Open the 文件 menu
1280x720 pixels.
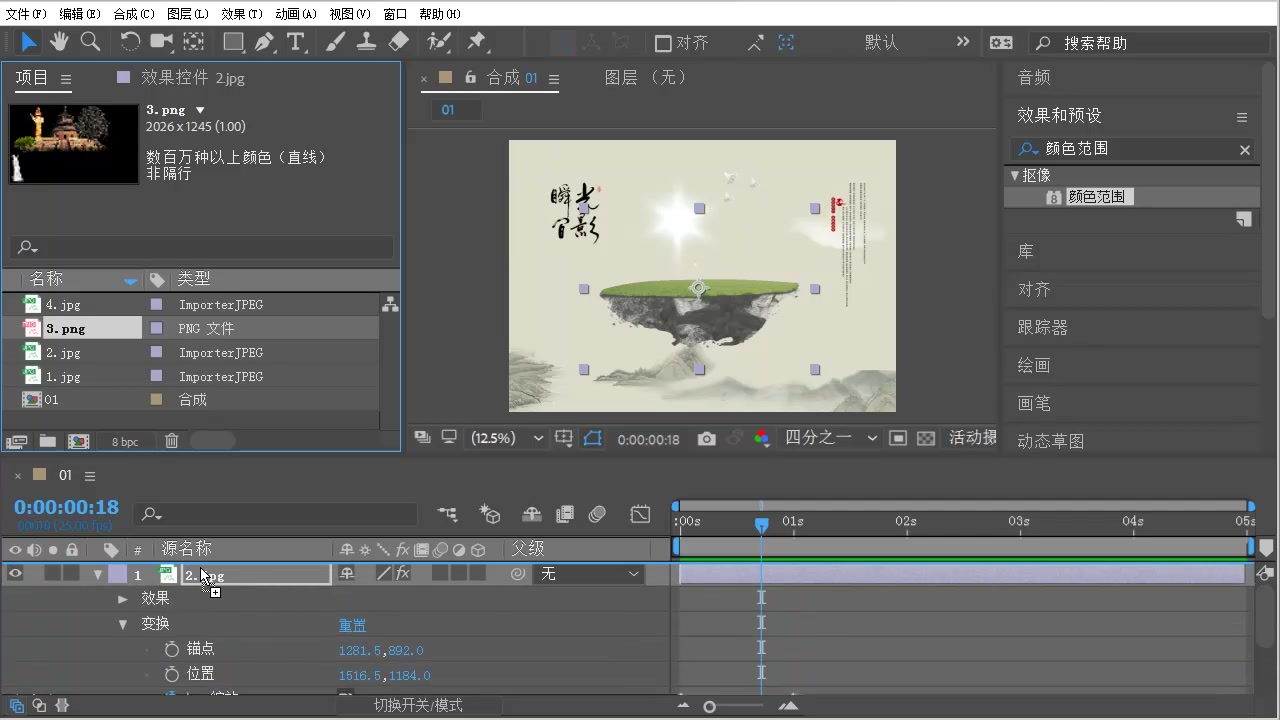(26, 14)
